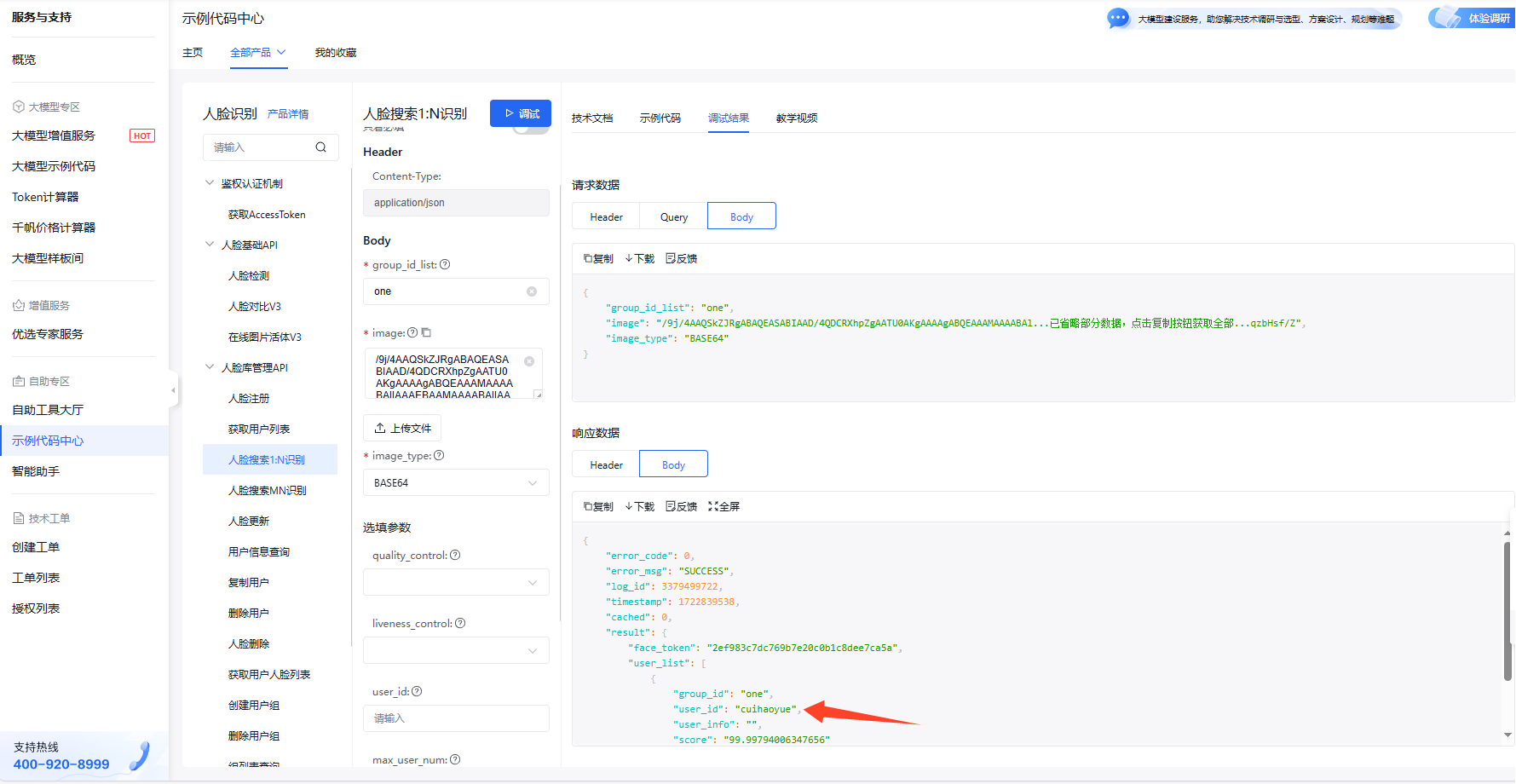Click the phone icon by 支持热线
The height and width of the screenshot is (784, 1516).
141,755
